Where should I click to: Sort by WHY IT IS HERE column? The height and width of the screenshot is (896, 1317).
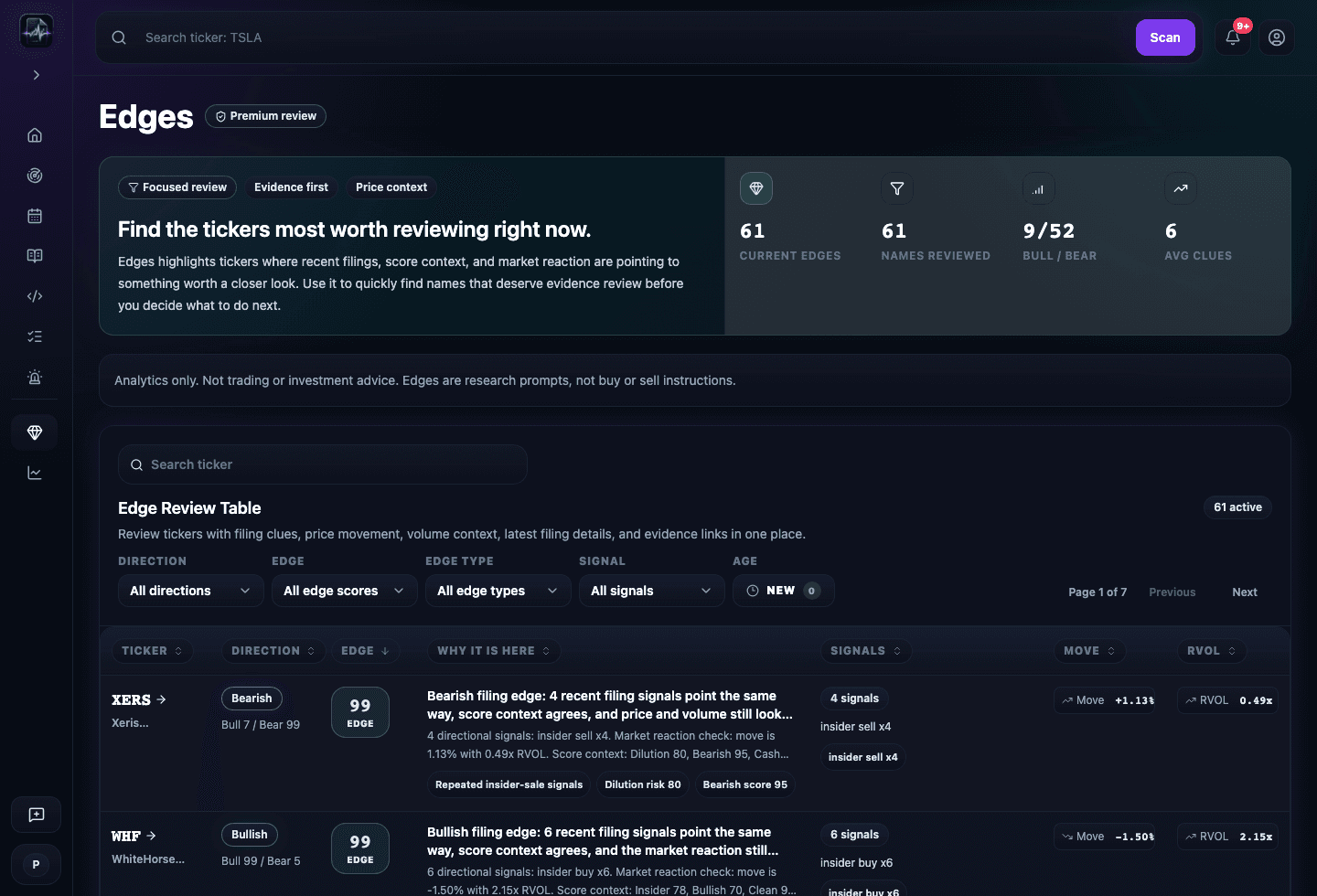coord(494,651)
